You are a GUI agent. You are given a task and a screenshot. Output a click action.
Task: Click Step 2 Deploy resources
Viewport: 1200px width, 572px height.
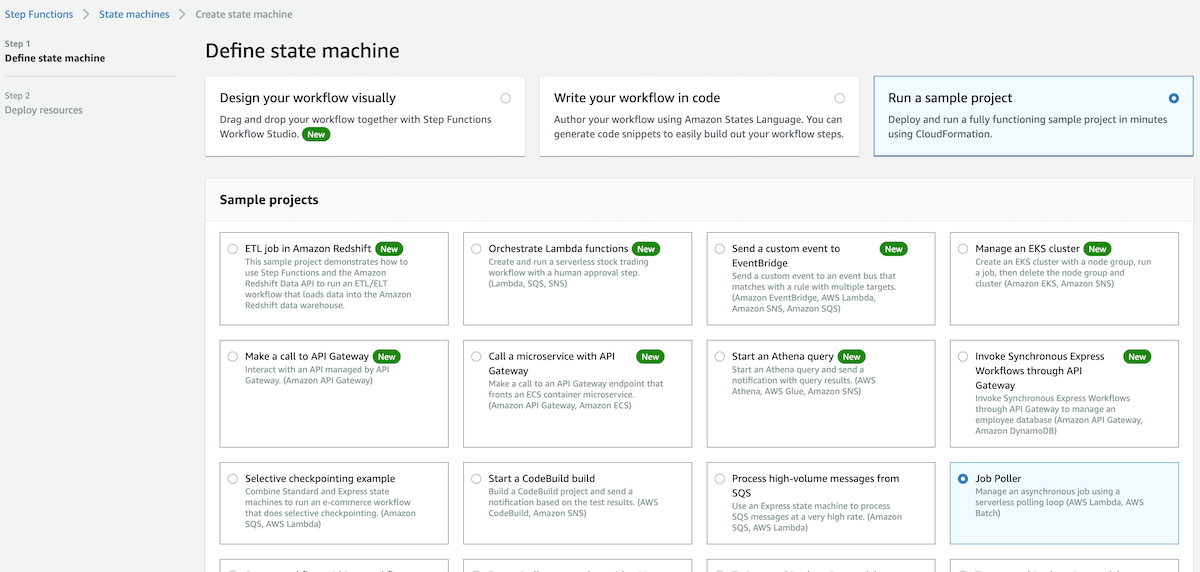(44, 103)
